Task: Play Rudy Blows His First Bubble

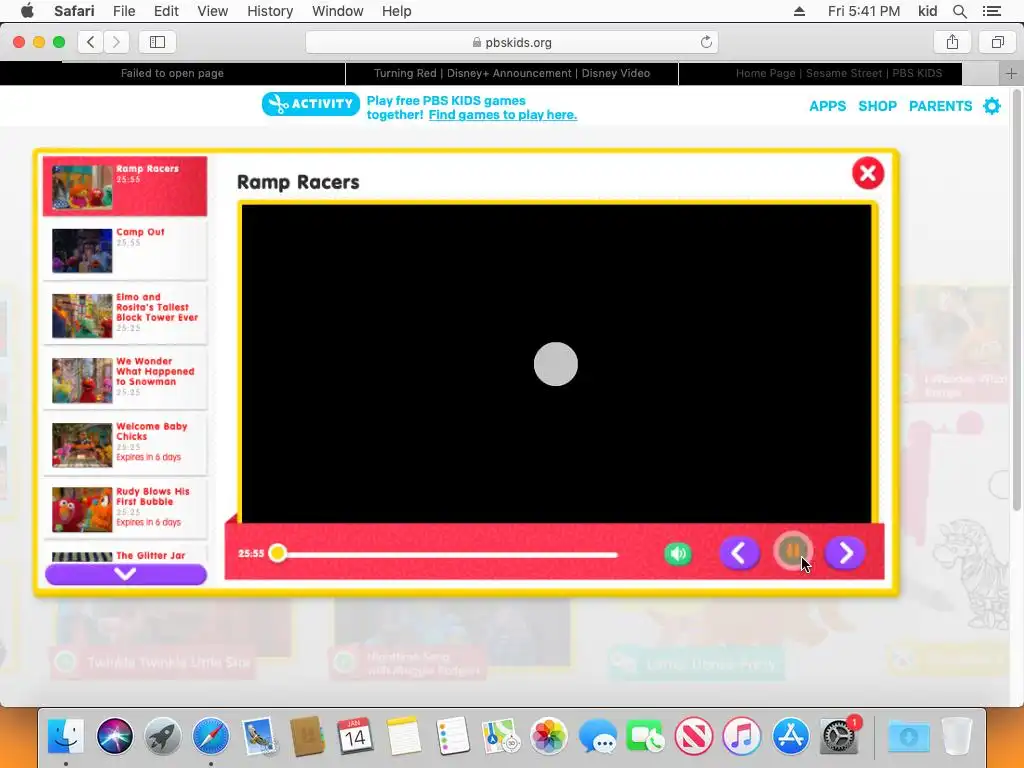Action: (125, 509)
